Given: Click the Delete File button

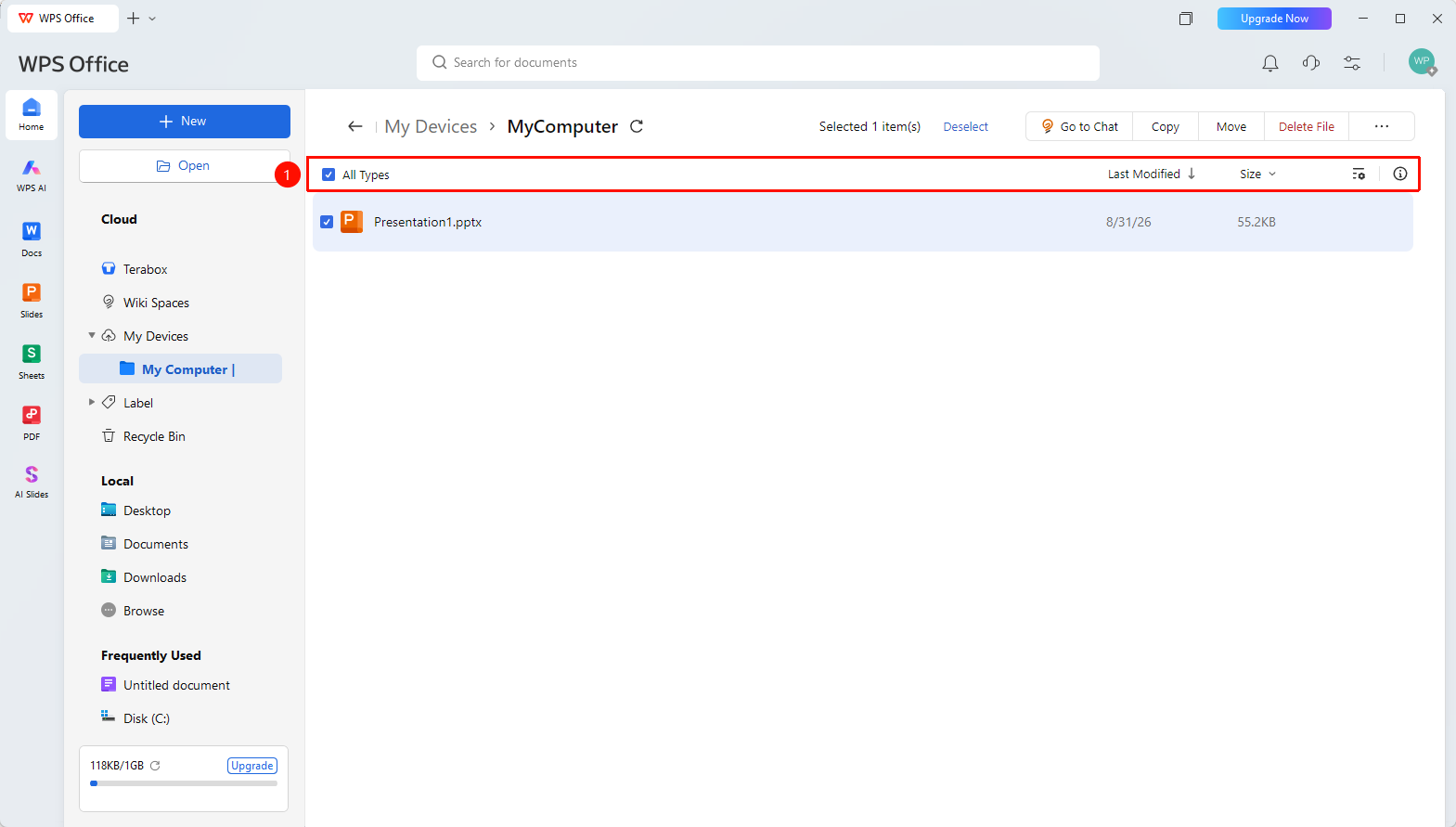Looking at the screenshot, I should click(x=1307, y=126).
